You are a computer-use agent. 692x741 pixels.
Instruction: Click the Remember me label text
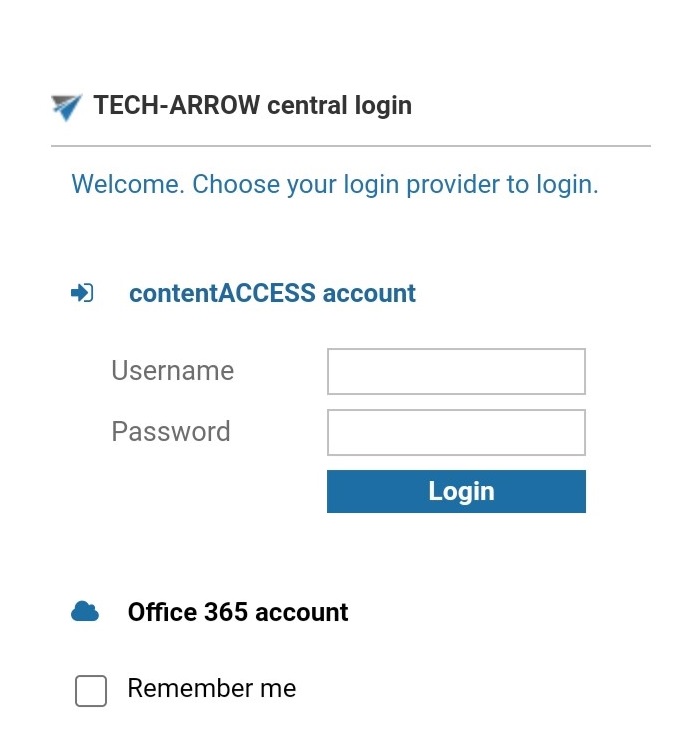212,689
